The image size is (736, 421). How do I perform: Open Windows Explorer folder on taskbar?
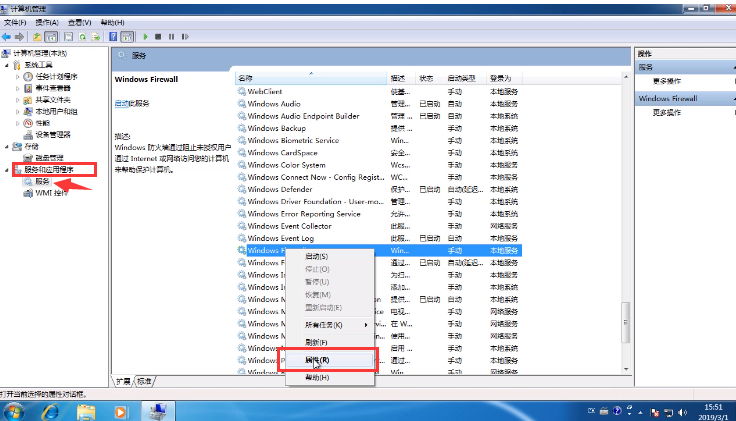pos(86,412)
